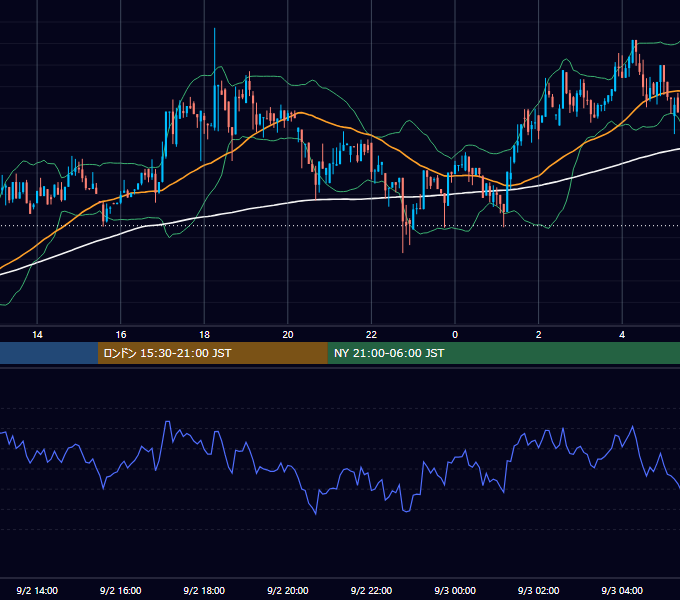
Task: Click the NY 21:00-06:00 JST session bar
Action: [503, 353]
